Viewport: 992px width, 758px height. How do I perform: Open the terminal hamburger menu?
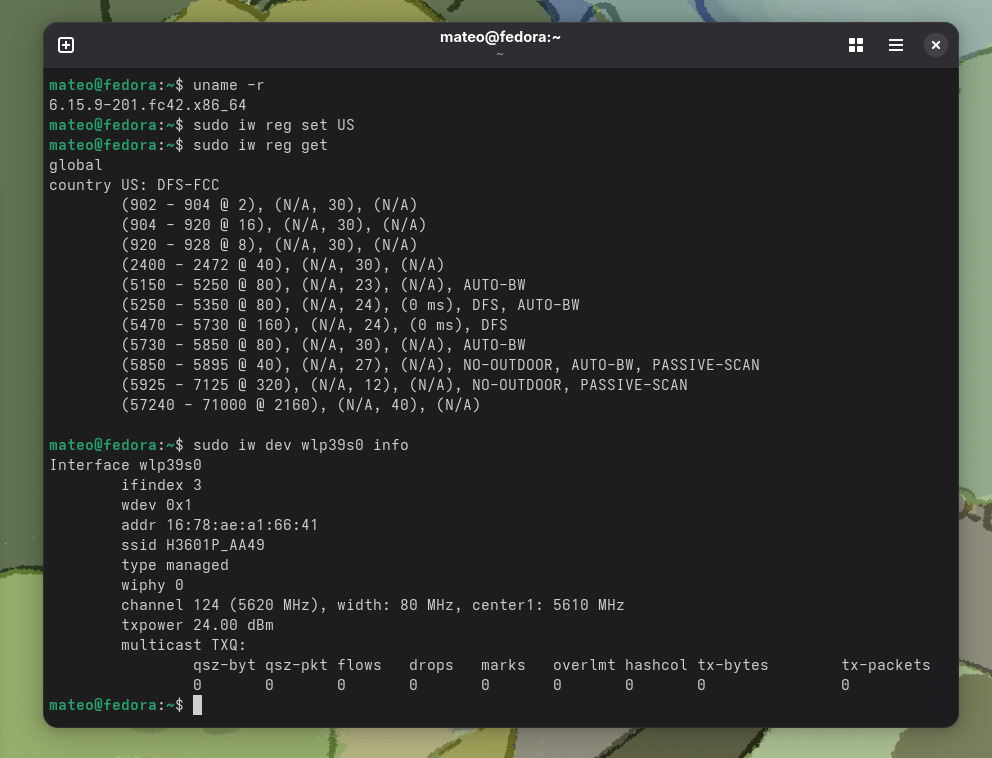point(895,45)
